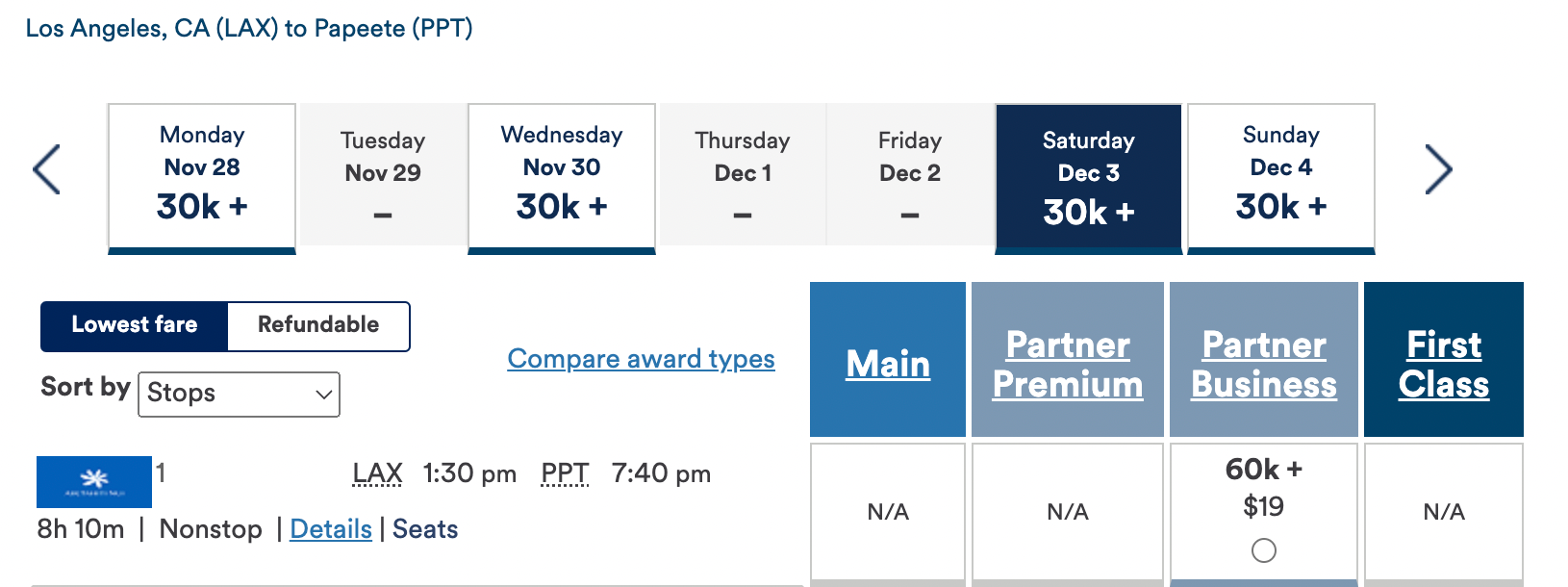Image resolution: width=1568 pixels, height=587 pixels.
Task: Open the Compare award types link
Action: coord(641,359)
